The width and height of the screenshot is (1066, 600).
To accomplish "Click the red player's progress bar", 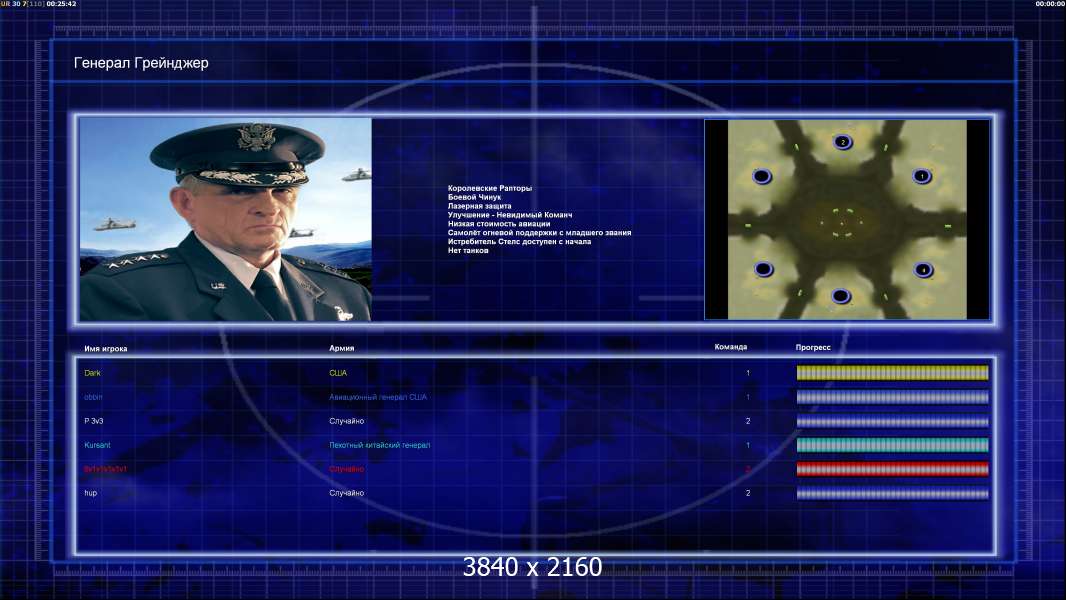I will [x=892, y=469].
